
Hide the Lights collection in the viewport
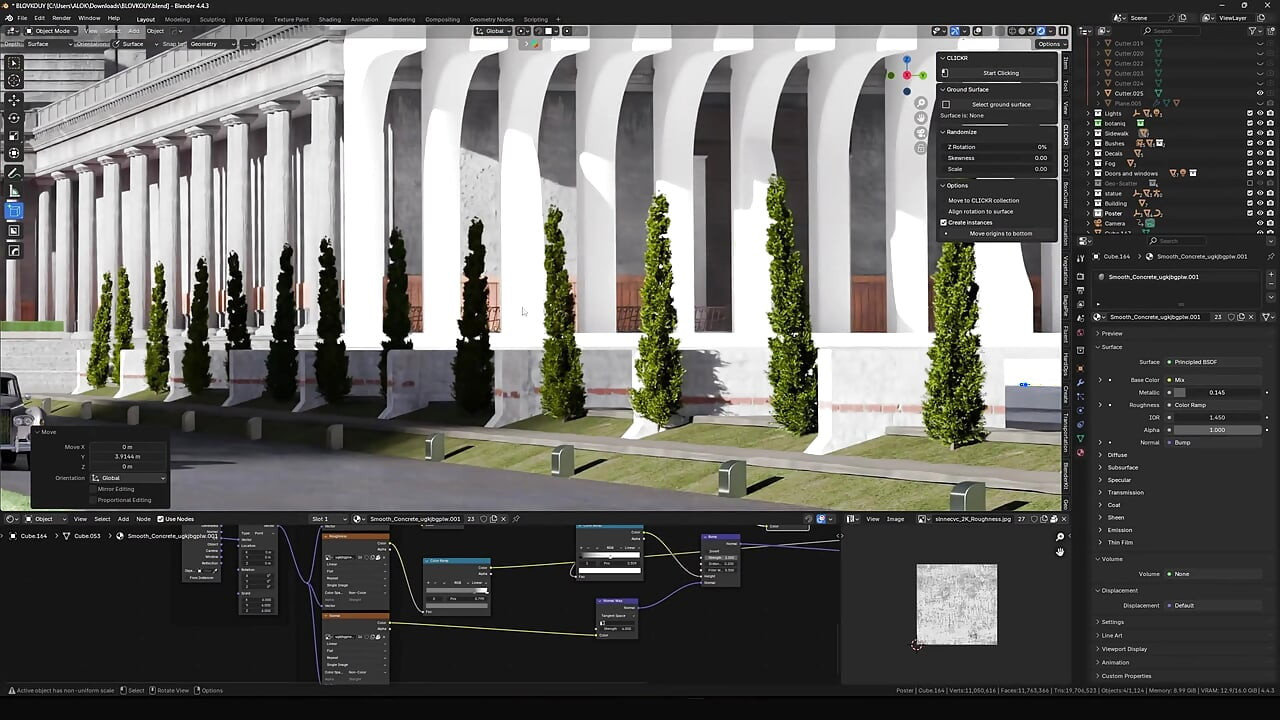click(x=1259, y=113)
